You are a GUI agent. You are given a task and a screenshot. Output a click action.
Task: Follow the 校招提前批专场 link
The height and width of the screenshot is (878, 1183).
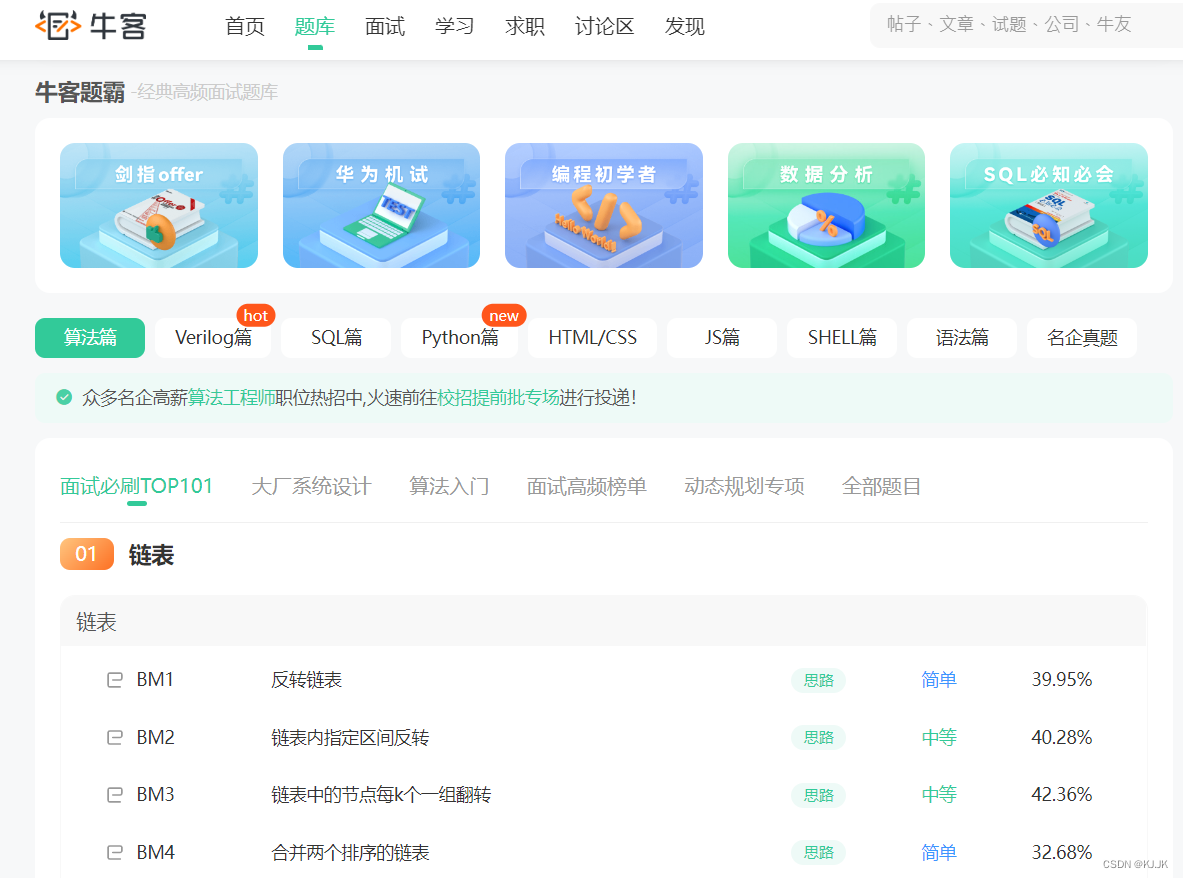point(499,398)
